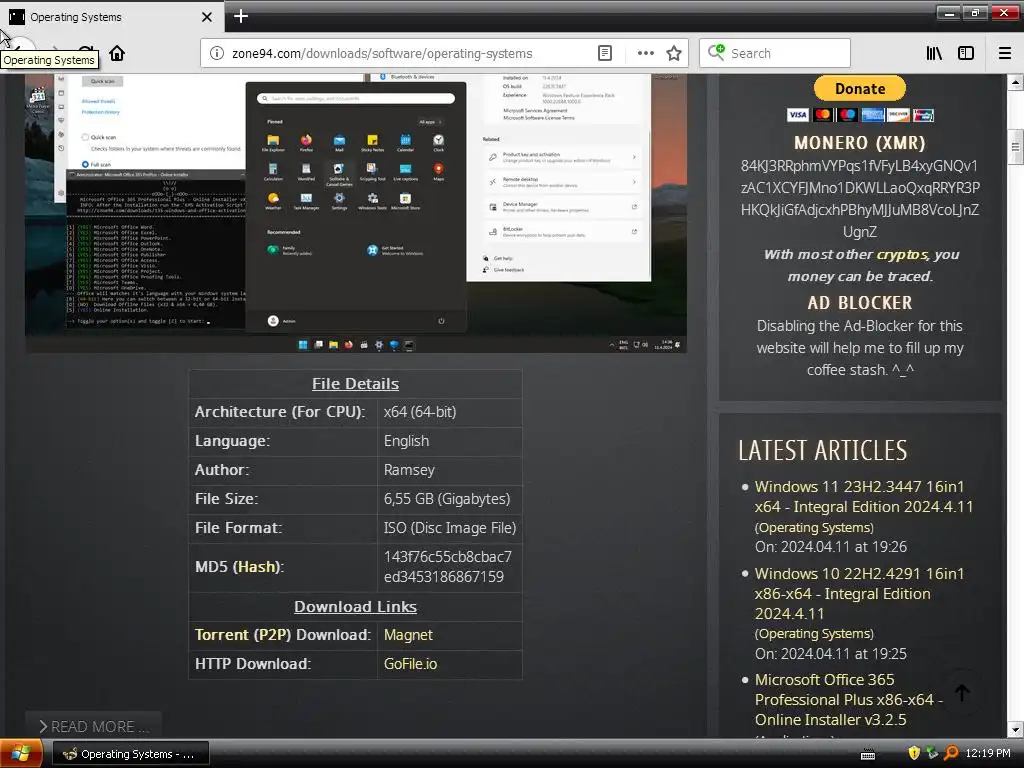The width and height of the screenshot is (1024, 768).
Task: Click the File Details header
Action: tap(355, 384)
